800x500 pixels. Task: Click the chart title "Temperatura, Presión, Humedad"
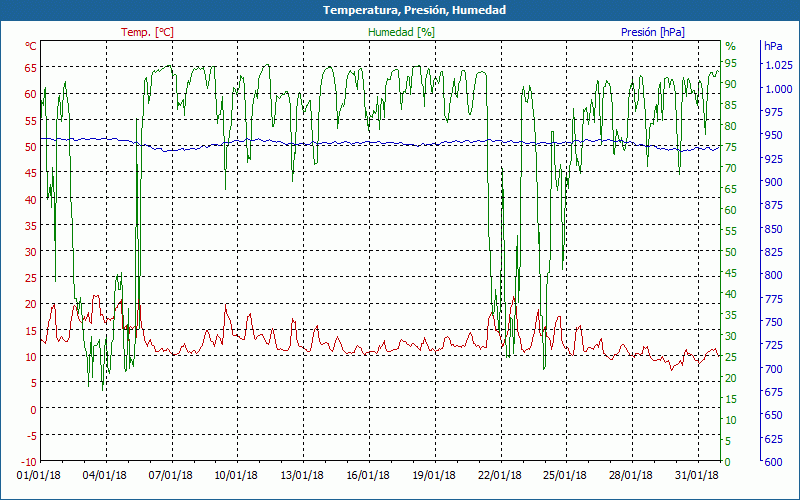pyautogui.click(x=414, y=10)
